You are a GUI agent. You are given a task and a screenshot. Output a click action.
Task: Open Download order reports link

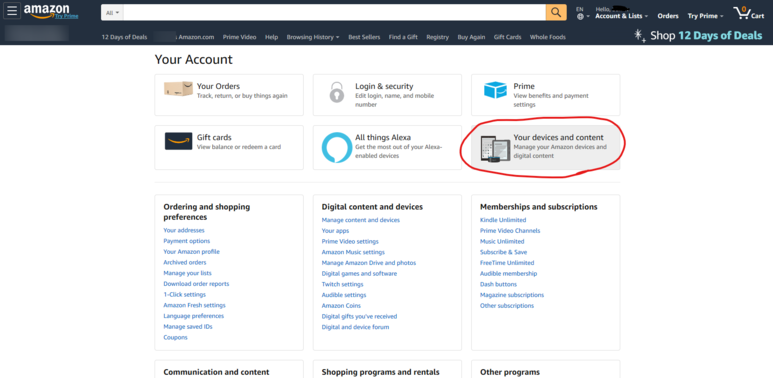196,284
